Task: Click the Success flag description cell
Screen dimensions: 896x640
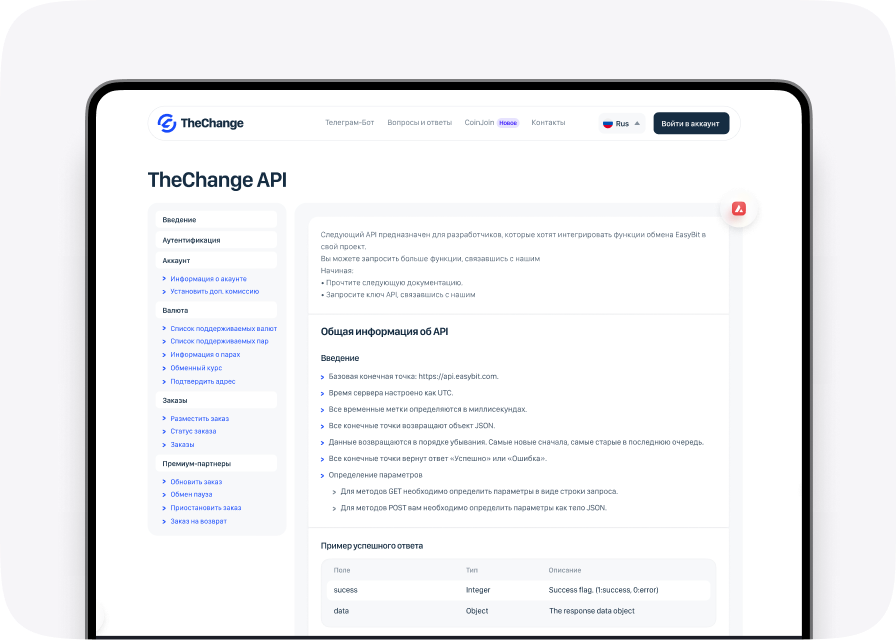Action: (x=603, y=590)
